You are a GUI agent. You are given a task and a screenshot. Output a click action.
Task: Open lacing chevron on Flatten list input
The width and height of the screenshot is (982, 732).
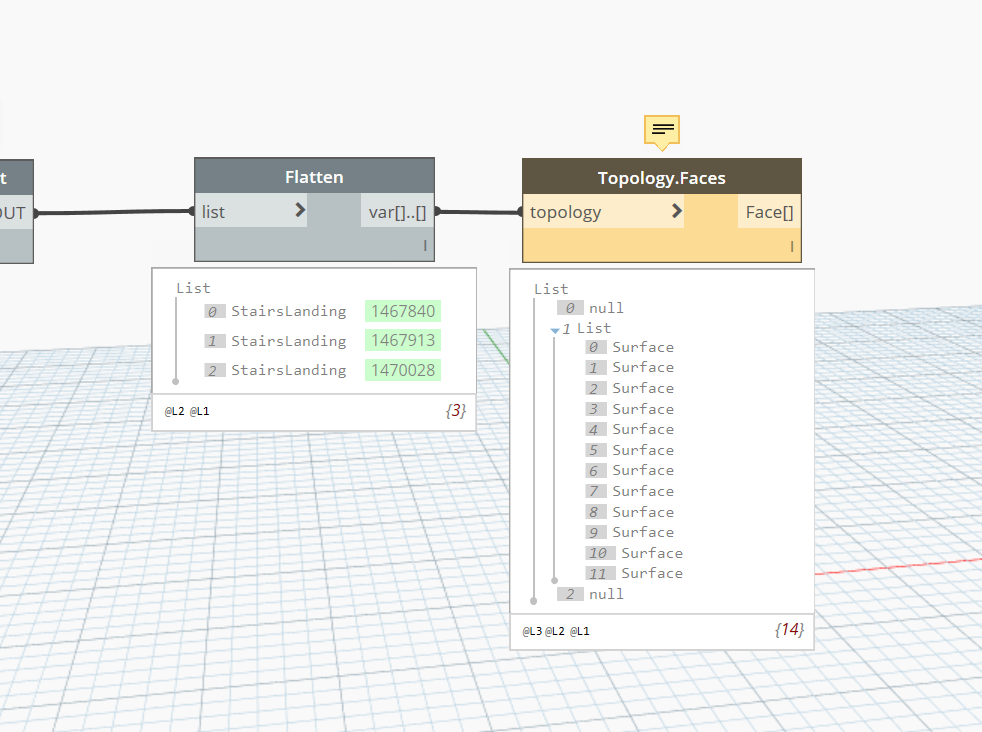pos(300,210)
